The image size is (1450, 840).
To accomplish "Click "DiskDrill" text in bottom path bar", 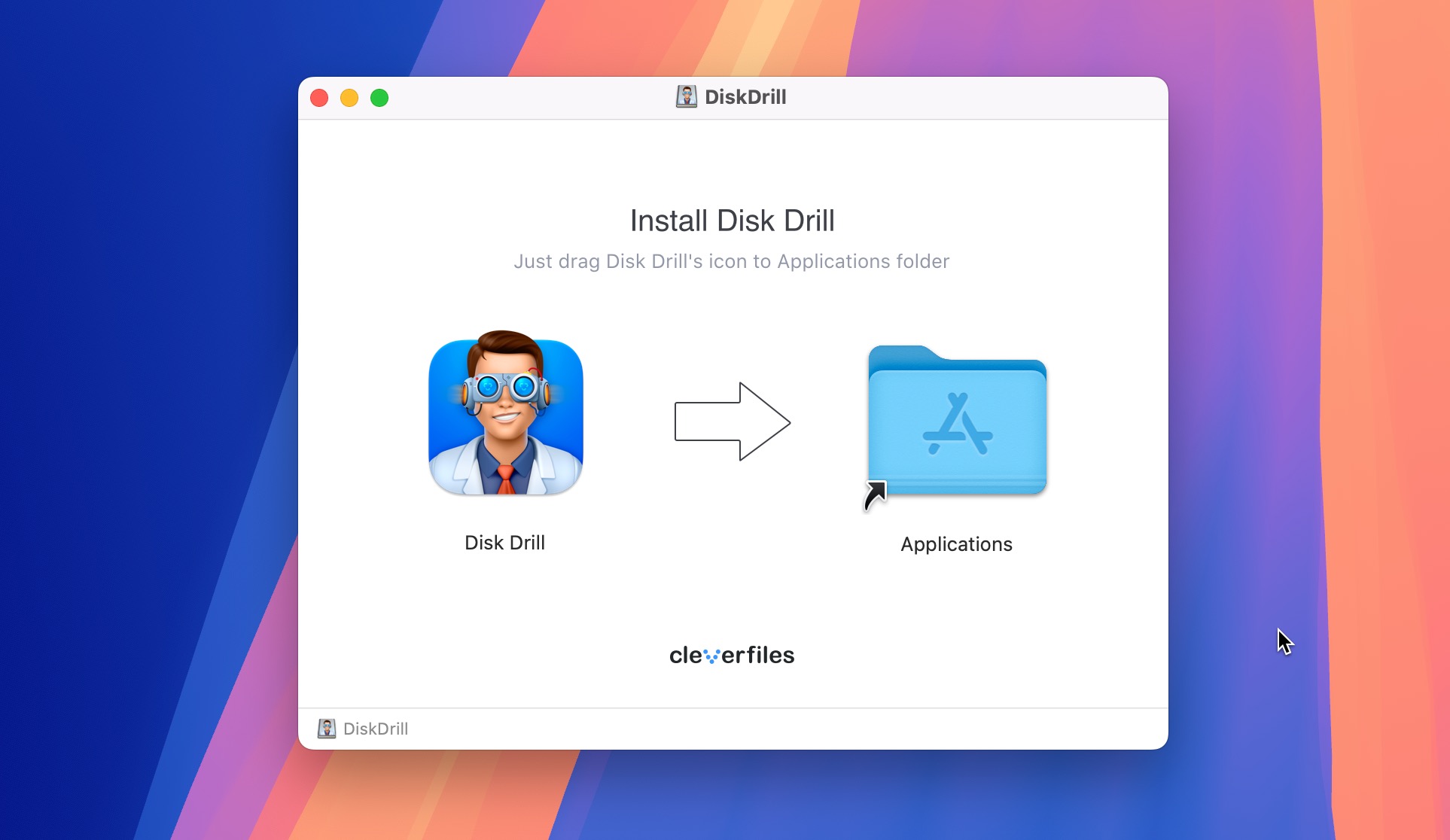I will pos(376,729).
